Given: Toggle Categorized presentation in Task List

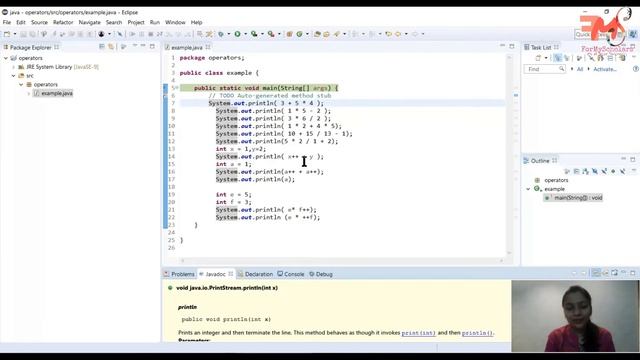Looking at the screenshot, I should pyautogui.click(x=558, y=58).
